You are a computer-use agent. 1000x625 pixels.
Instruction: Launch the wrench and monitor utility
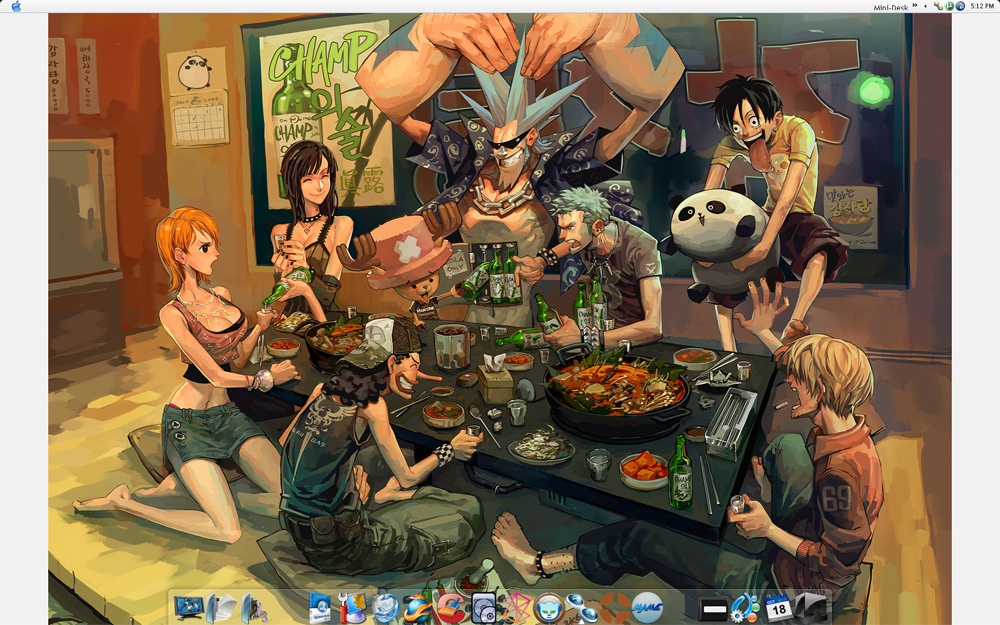pyautogui.click(x=352, y=607)
